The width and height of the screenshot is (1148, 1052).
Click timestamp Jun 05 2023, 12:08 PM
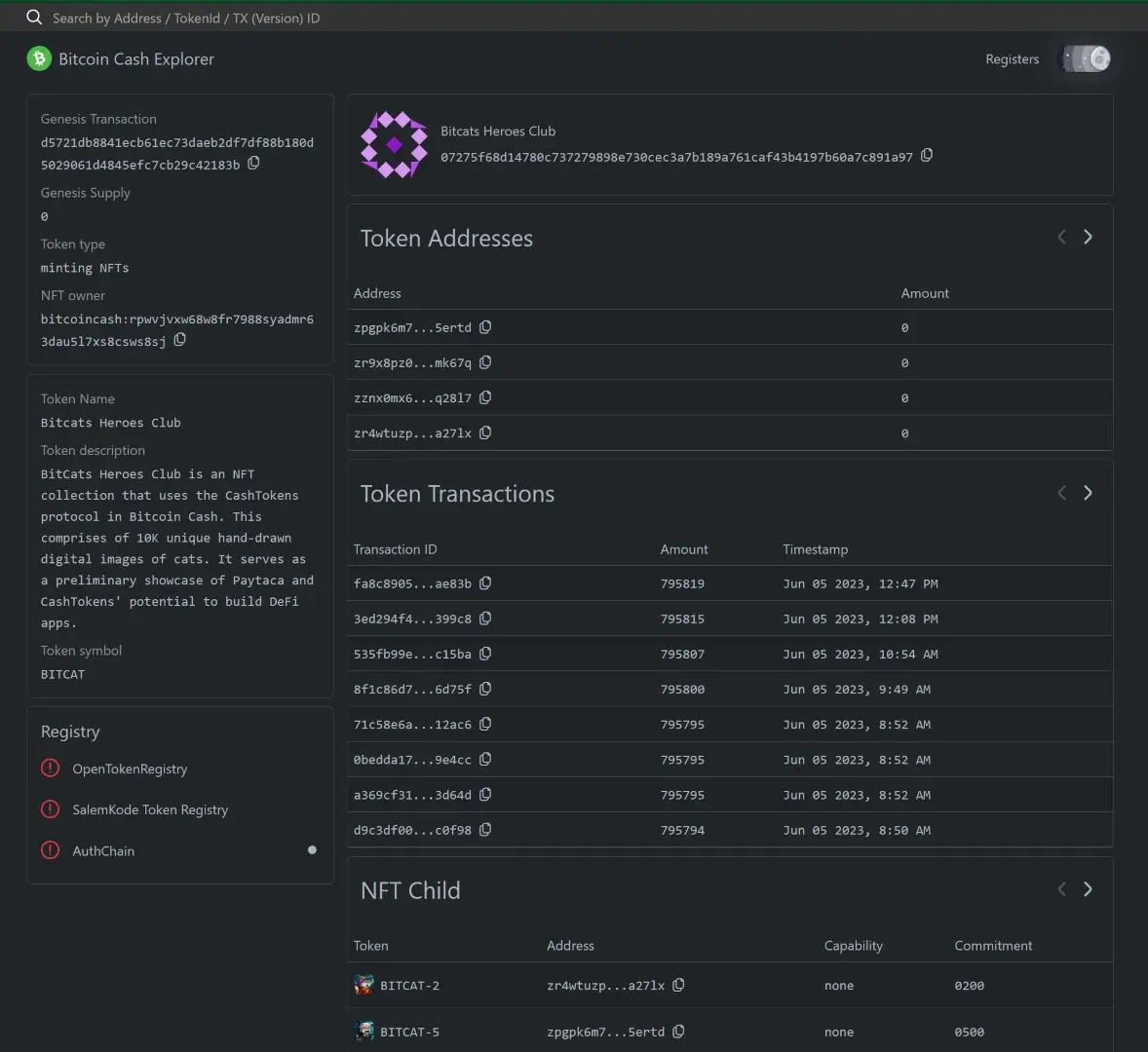click(x=860, y=619)
